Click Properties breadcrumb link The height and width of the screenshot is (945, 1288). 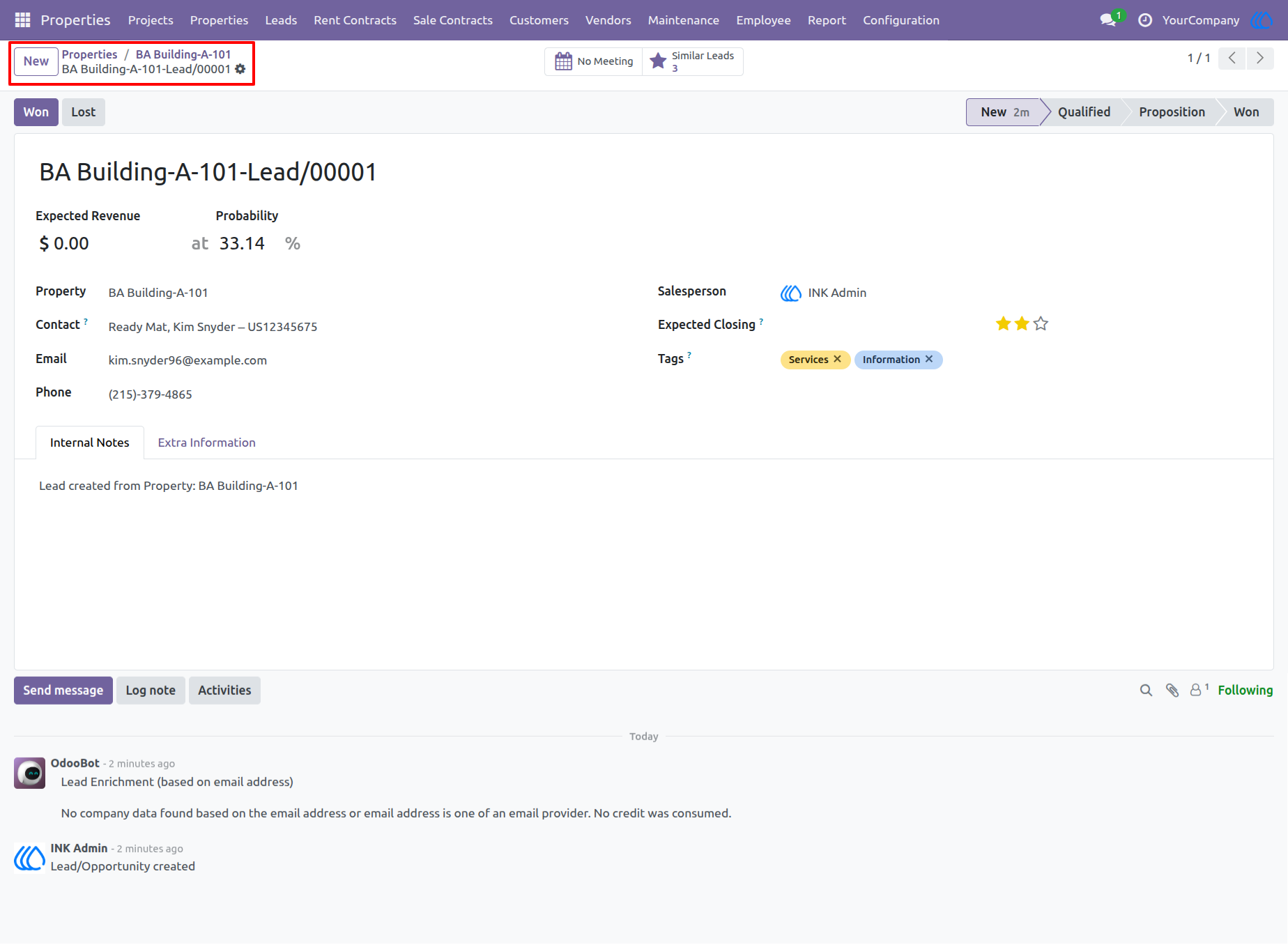click(x=90, y=54)
